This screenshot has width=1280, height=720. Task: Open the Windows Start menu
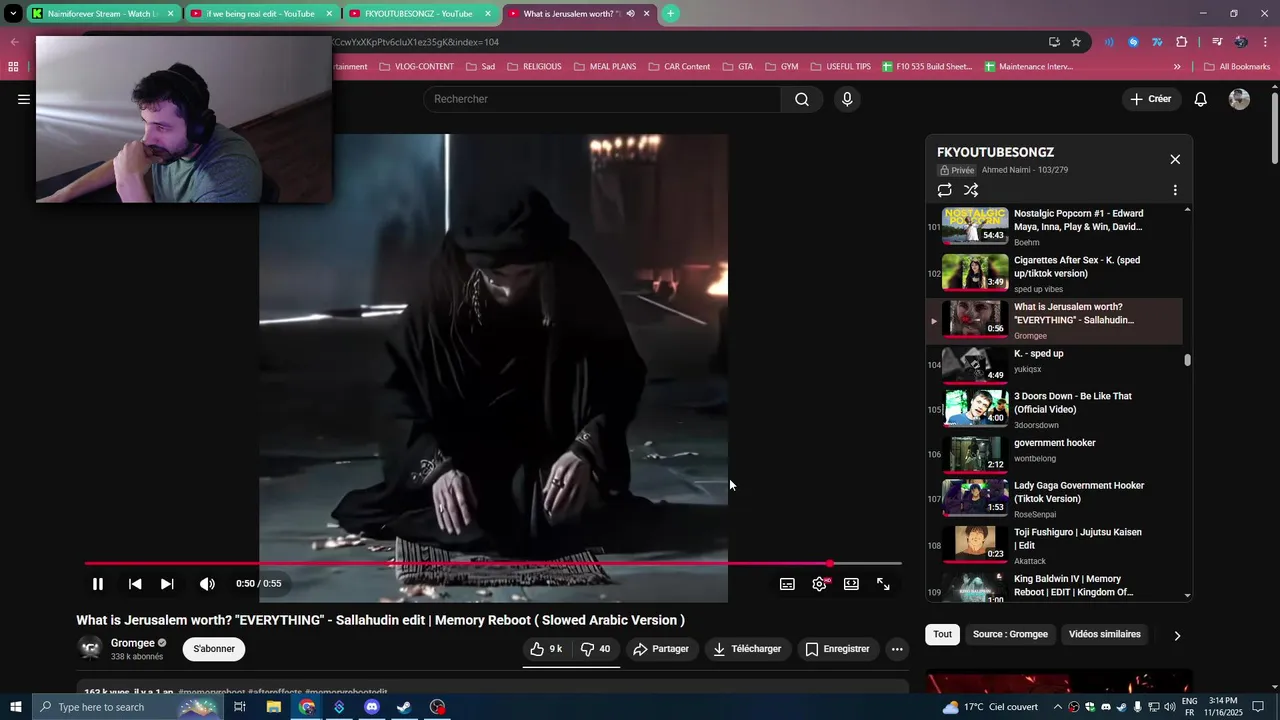click(15, 707)
